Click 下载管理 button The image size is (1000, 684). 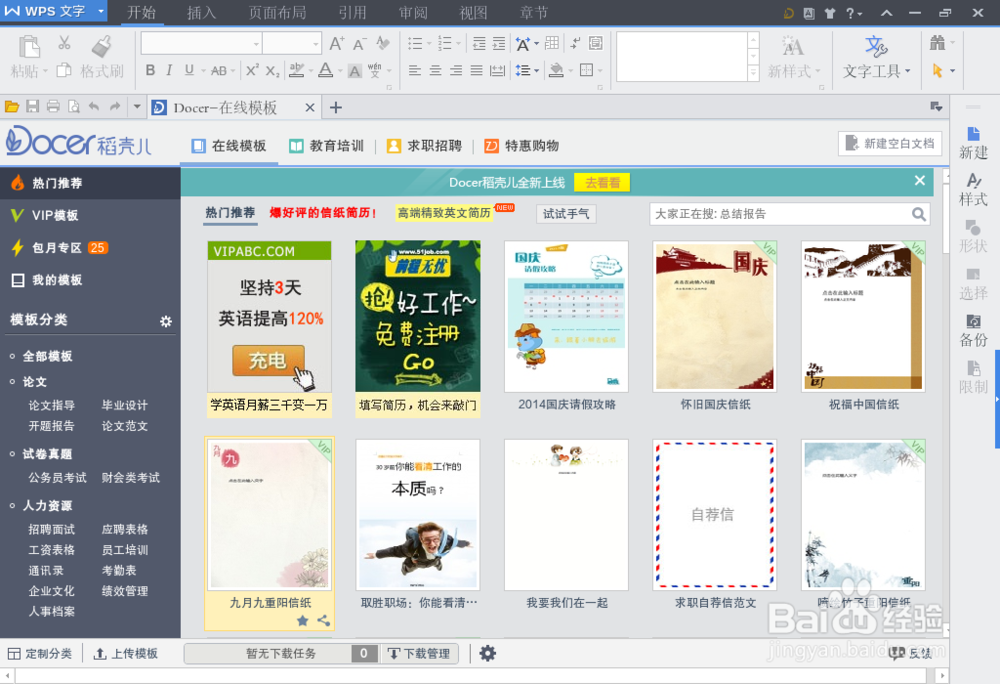(x=420, y=653)
